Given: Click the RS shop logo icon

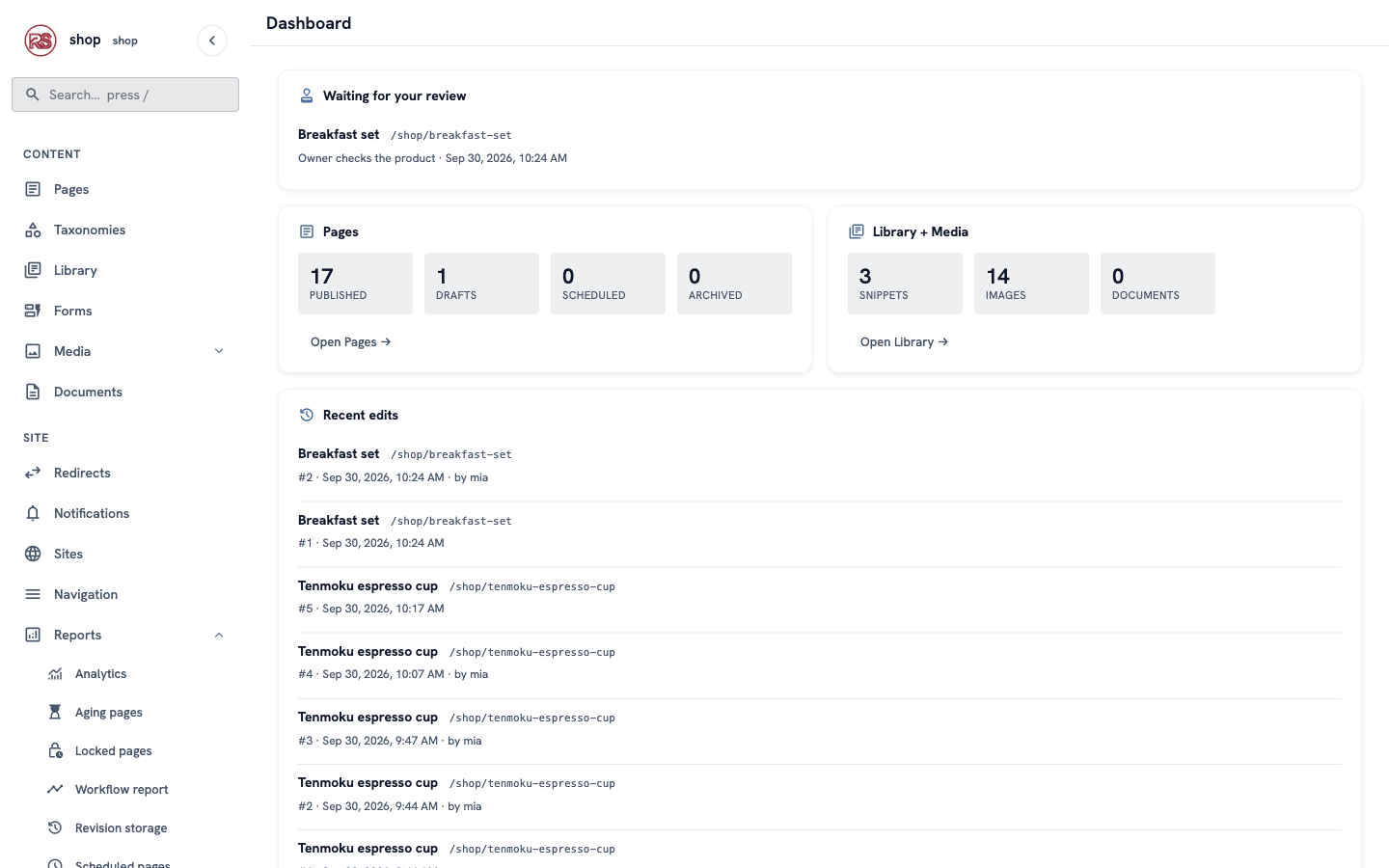Looking at the screenshot, I should coord(41,41).
